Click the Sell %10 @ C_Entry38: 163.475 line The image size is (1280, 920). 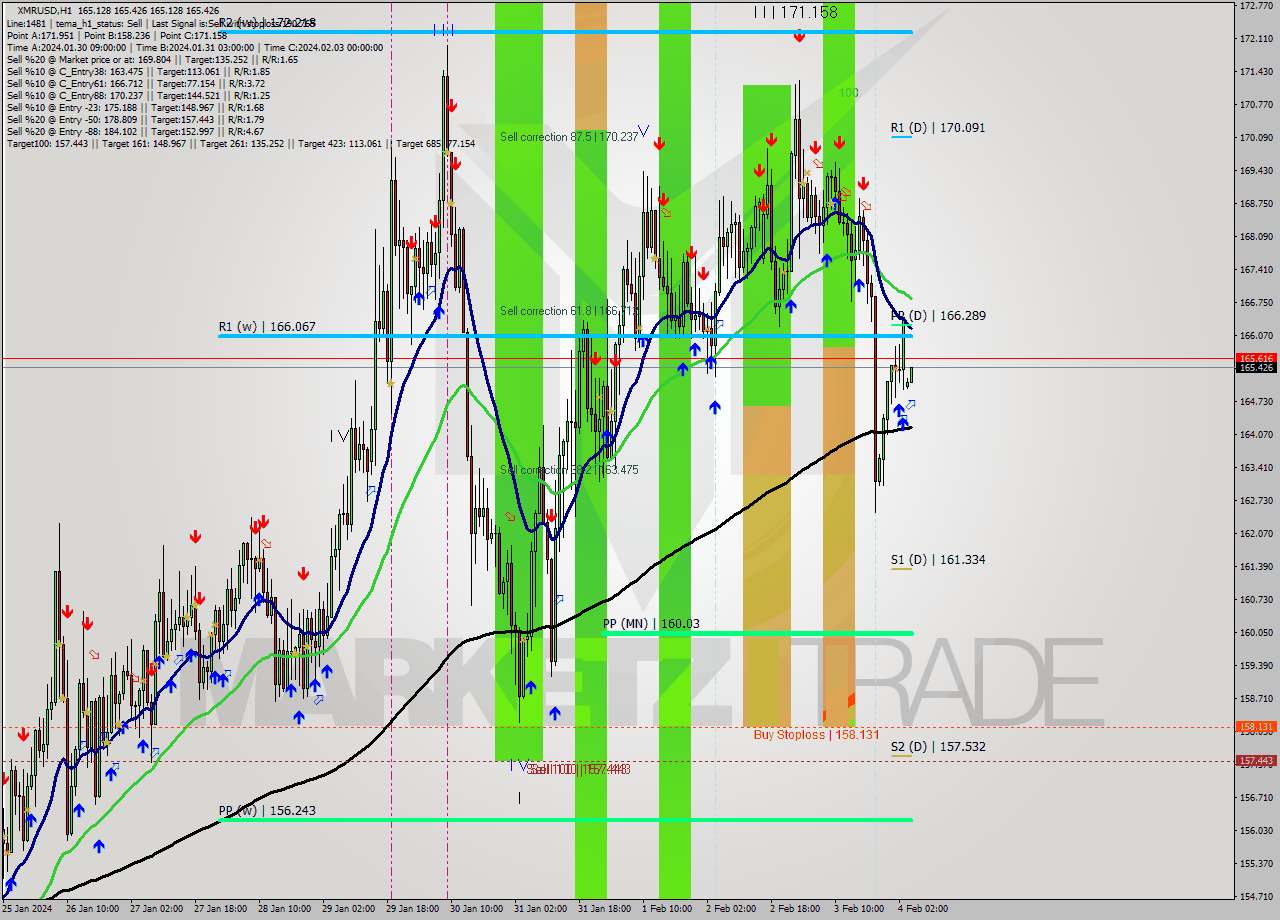click(138, 71)
